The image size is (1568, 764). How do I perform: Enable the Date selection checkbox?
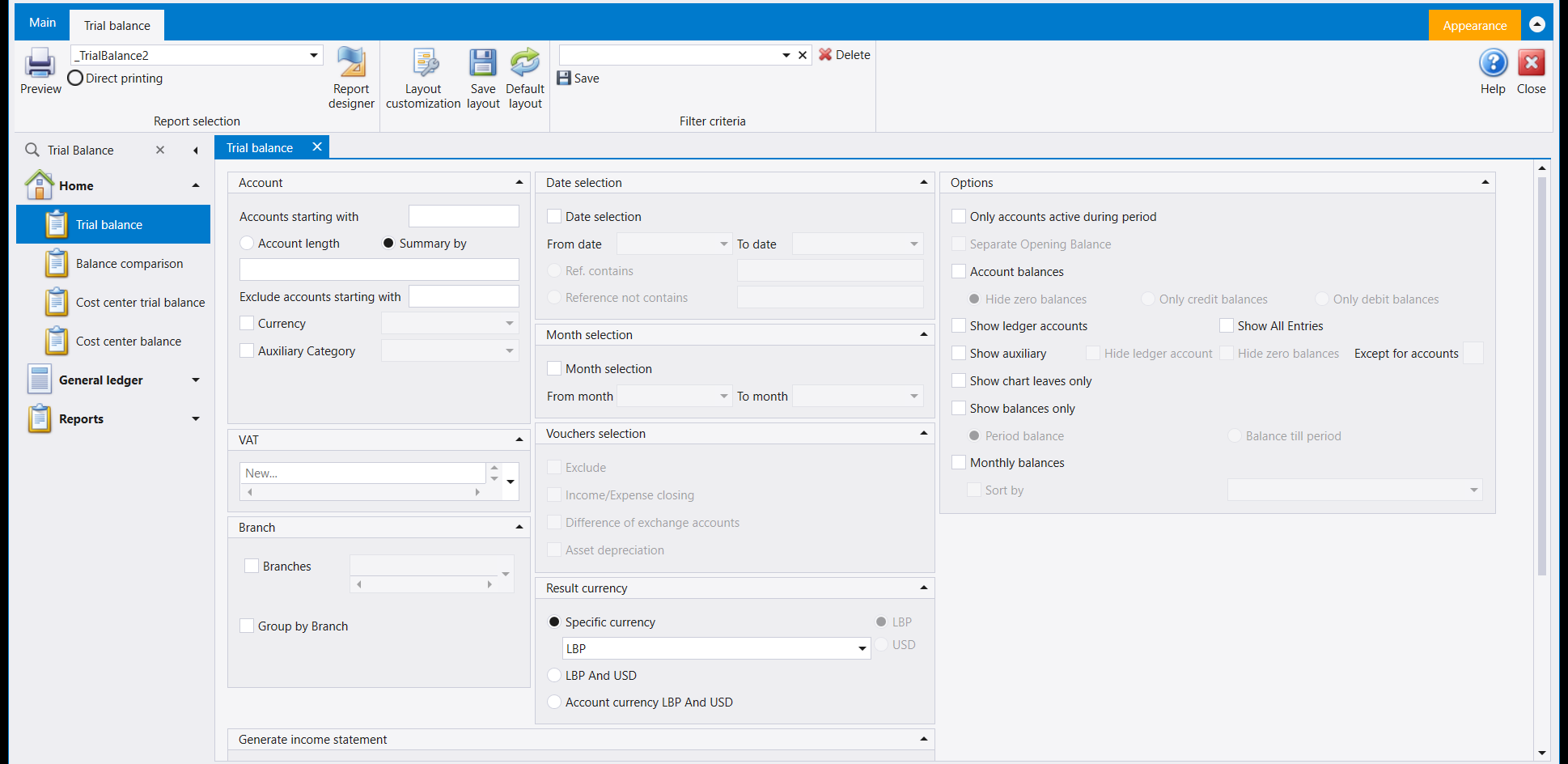coord(554,216)
